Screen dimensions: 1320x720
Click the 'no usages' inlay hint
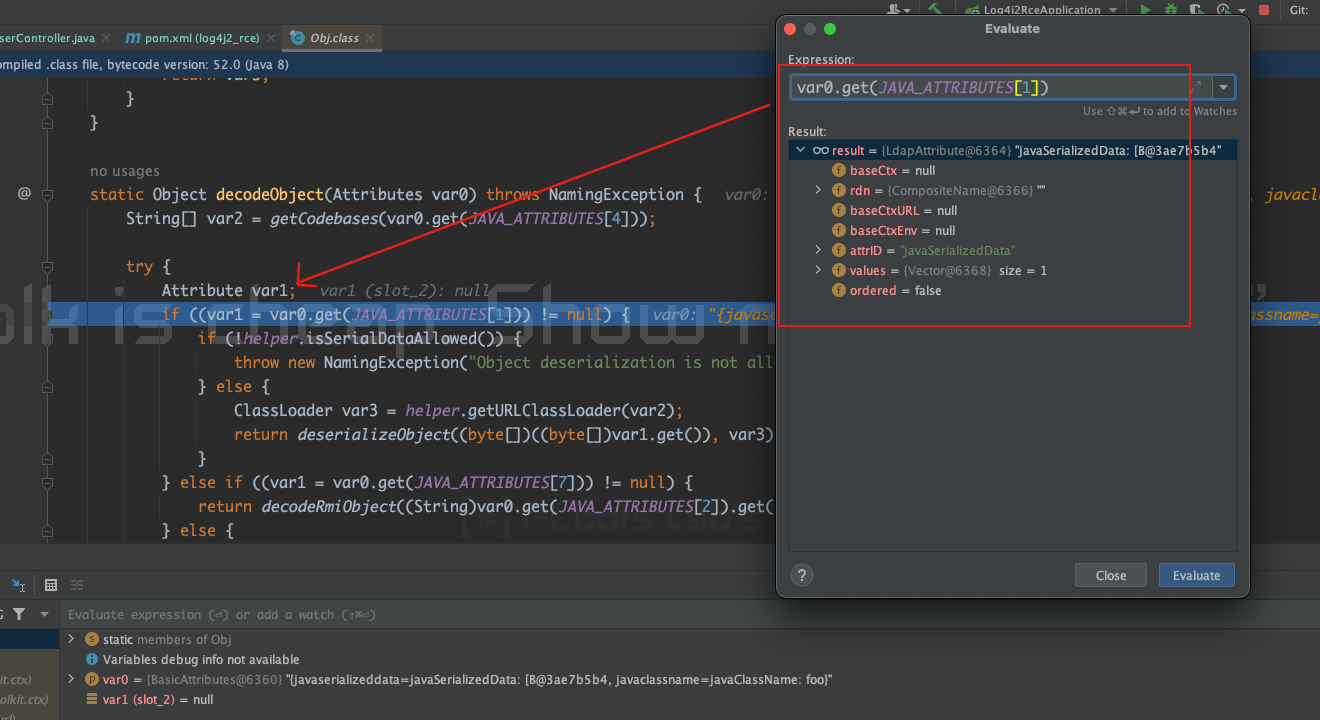(124, 171)
